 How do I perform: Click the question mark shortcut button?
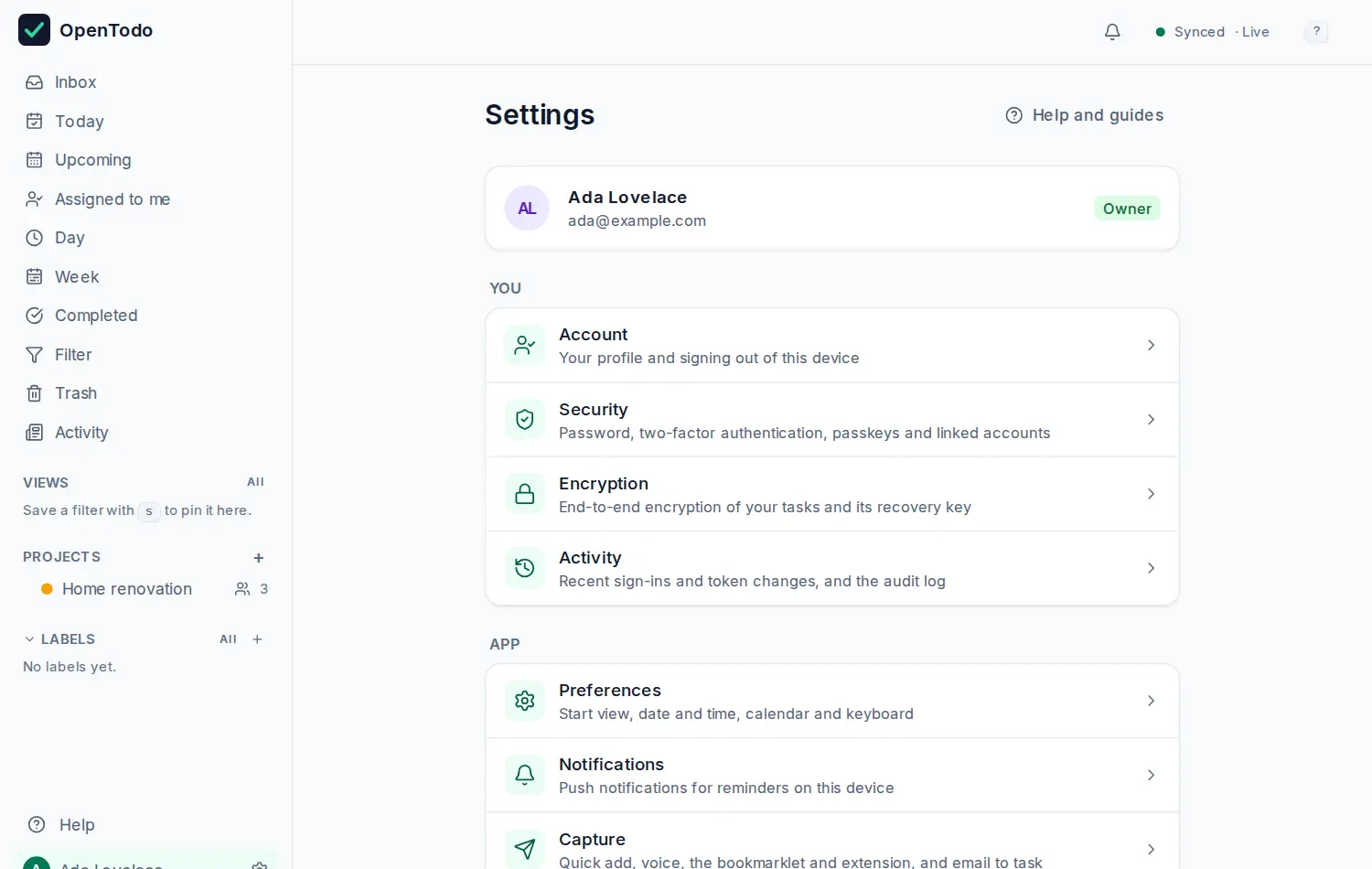[1316, 32]
